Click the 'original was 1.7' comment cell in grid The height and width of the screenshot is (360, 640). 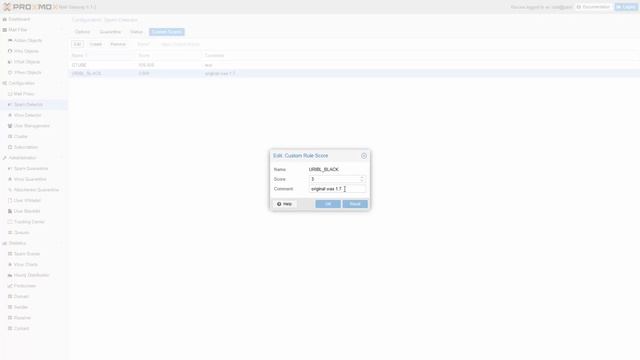point(220,73)
